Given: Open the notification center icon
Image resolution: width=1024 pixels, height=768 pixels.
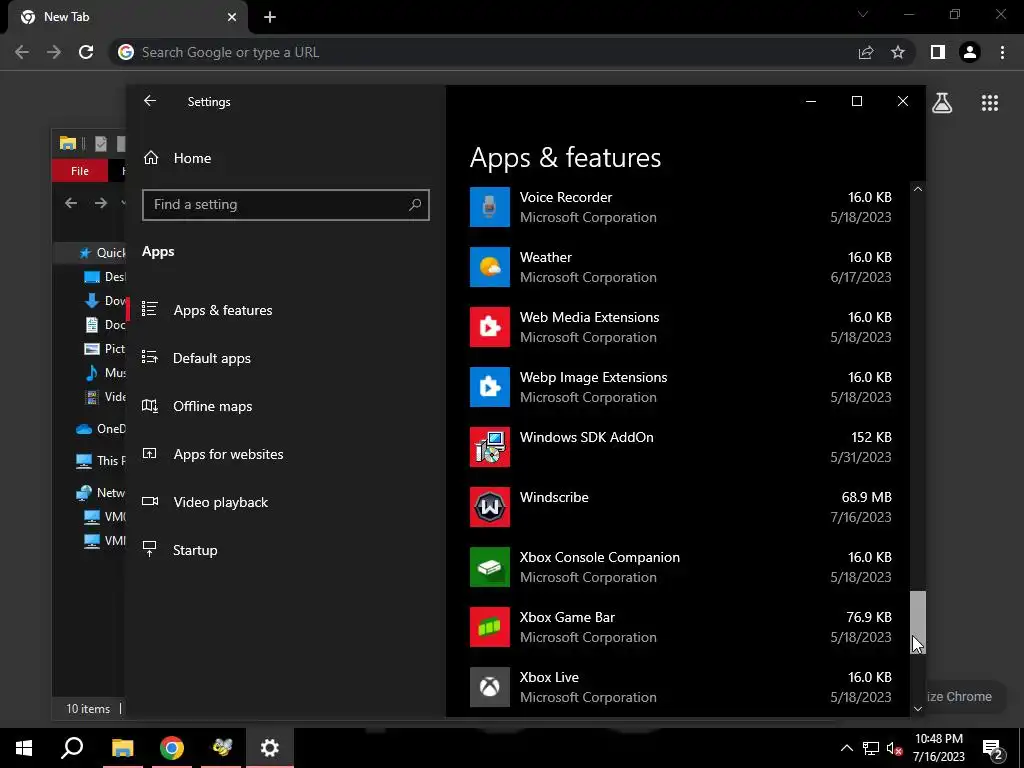Looking at the screenshot, I should (992, 749).
